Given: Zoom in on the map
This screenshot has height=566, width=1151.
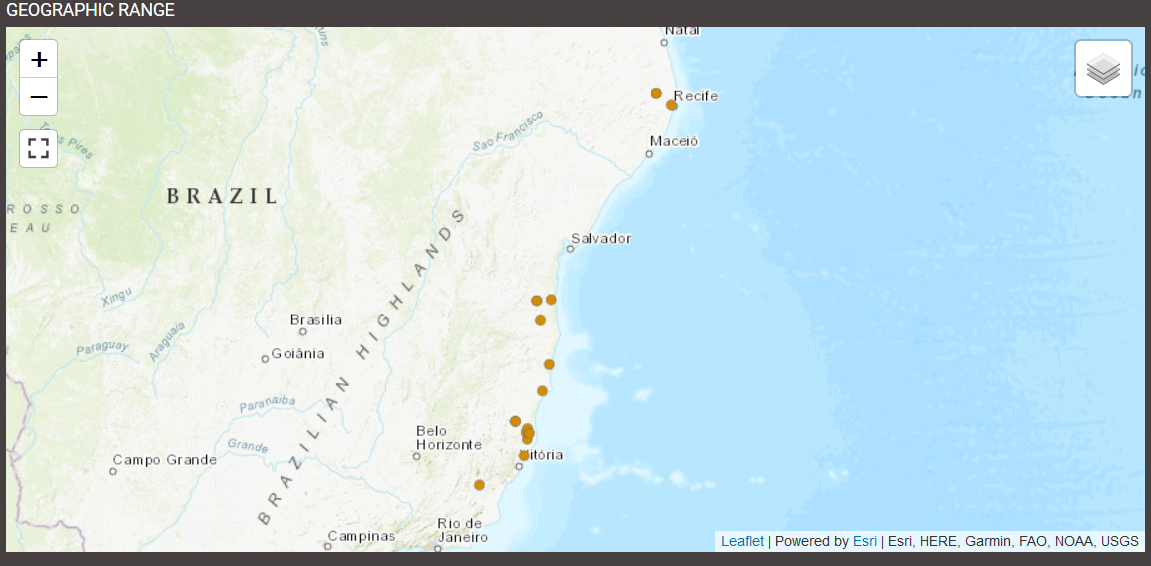Looking at the screenshot, I should point(39,59).
